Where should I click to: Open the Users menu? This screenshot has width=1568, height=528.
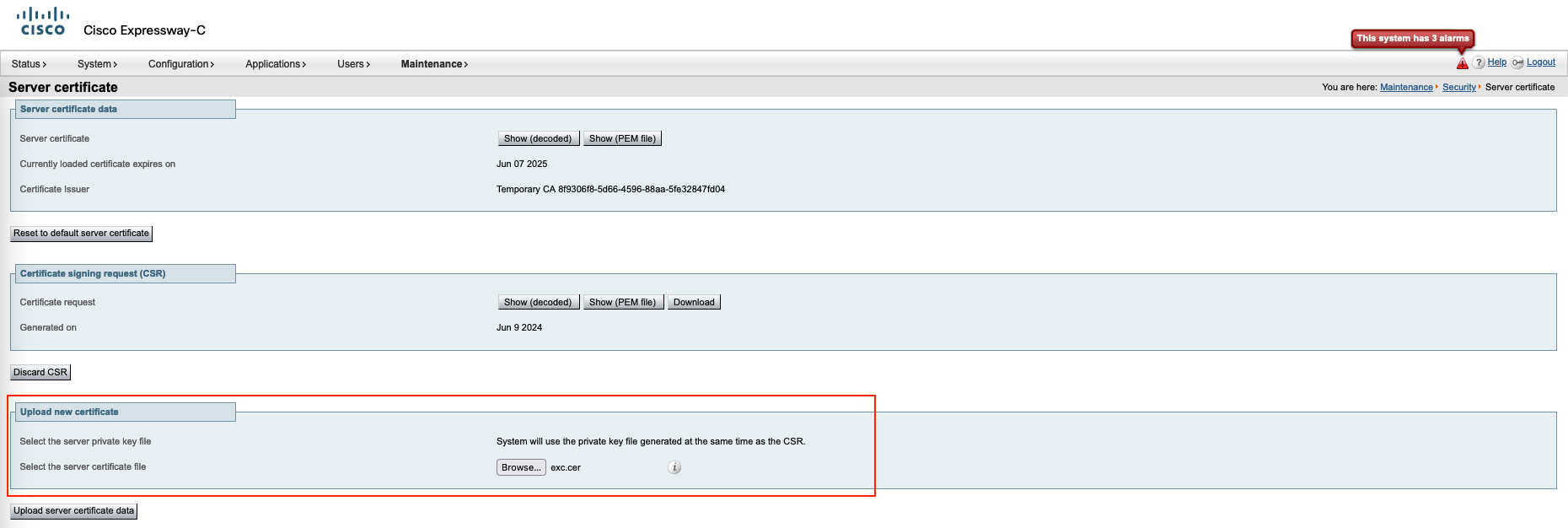[353, 64]
